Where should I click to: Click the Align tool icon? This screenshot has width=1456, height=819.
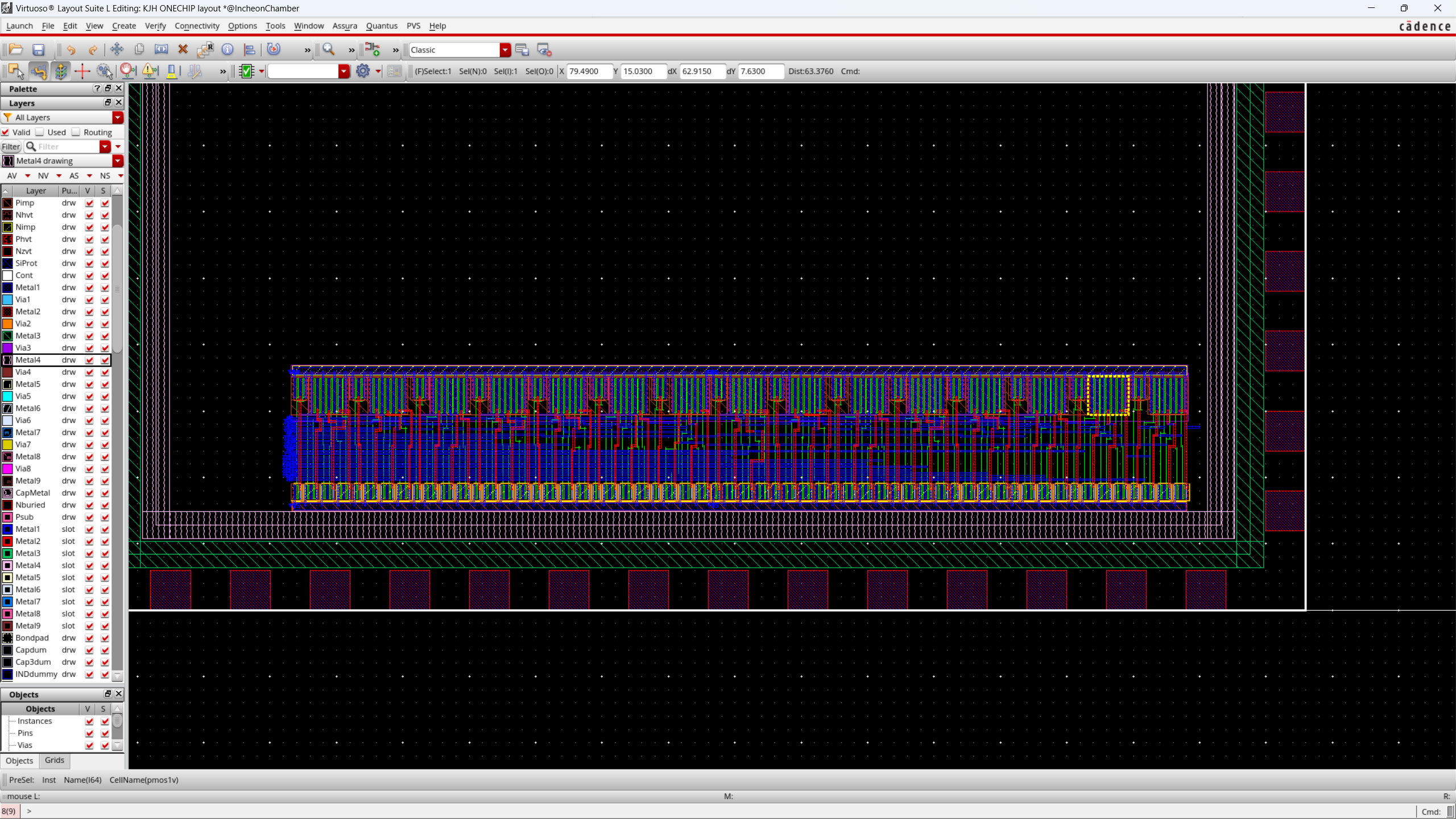pos(249,49)
